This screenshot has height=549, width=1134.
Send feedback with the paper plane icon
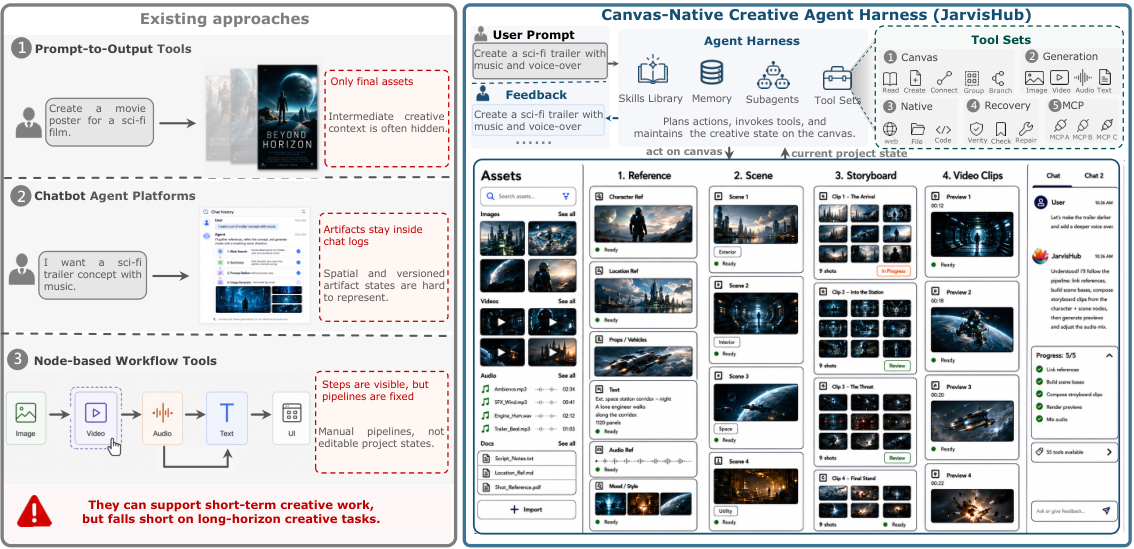pos(1106,511)
